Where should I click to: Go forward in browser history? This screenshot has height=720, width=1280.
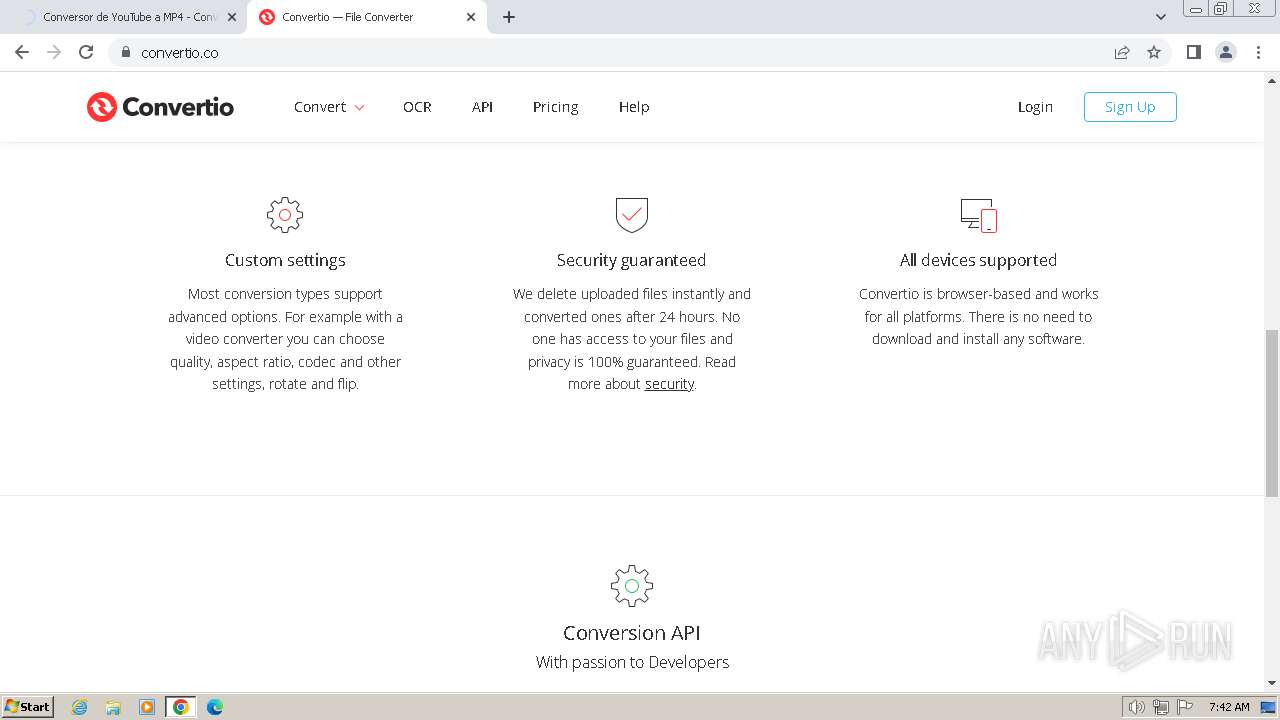(54, 52)
